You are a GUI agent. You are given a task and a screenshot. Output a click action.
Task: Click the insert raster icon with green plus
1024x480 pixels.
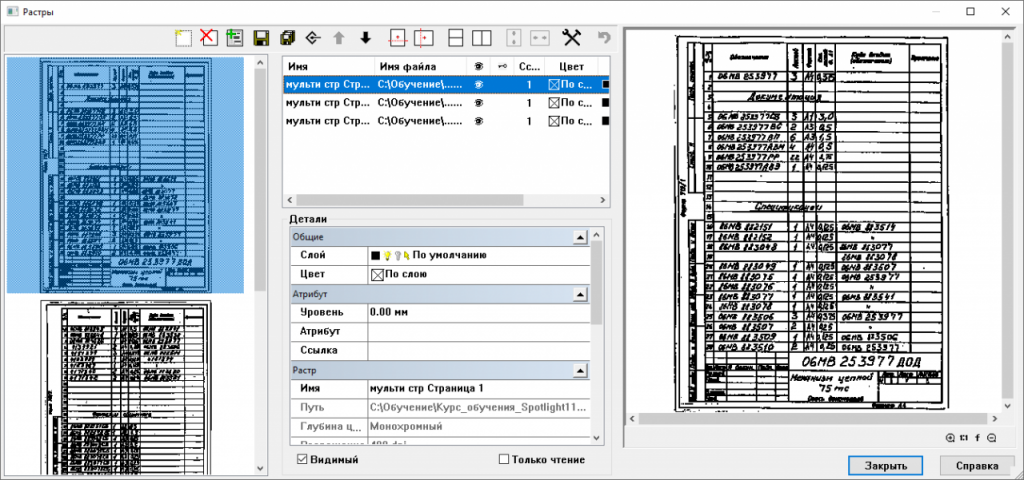coord(234,37)
